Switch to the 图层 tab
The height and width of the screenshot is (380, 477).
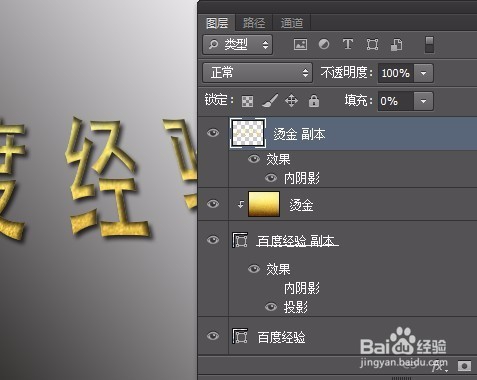(x=217, y=23)
